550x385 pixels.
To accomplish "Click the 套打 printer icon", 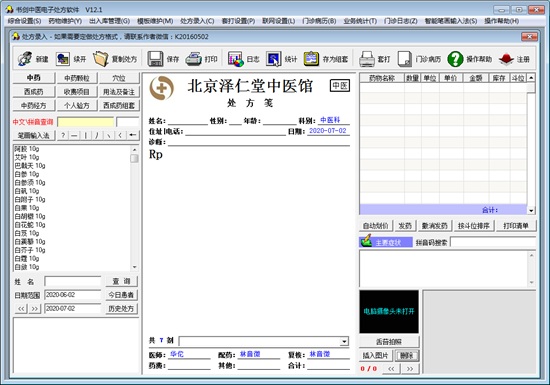I will [x=367, y=59].
